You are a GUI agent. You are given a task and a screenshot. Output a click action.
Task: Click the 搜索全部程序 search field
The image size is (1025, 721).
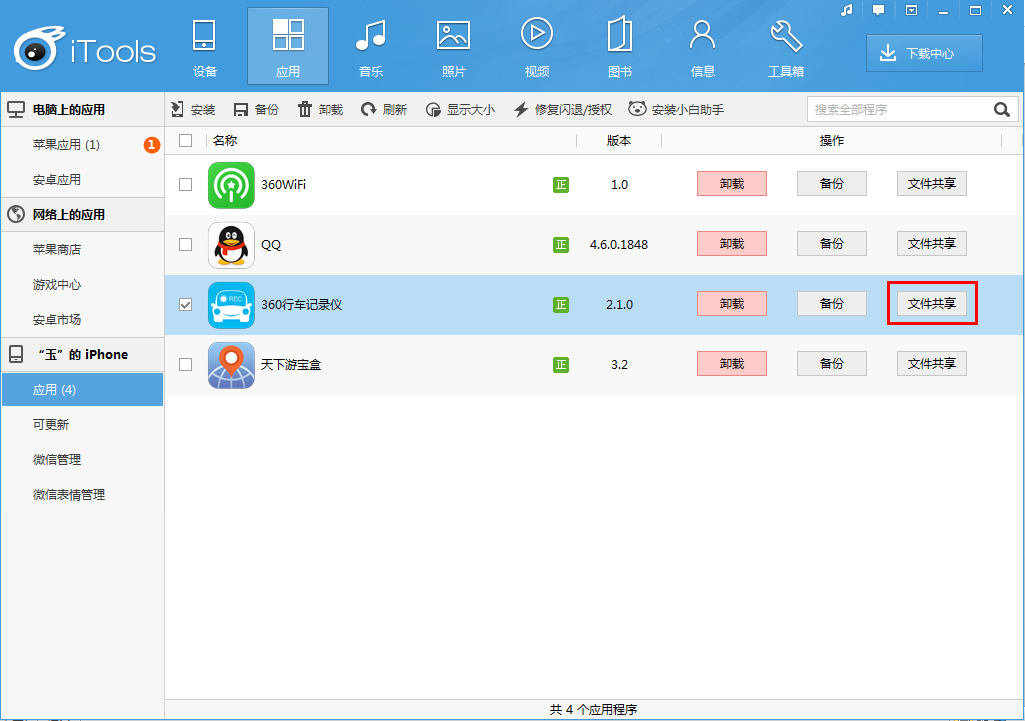tap(895, 110)
